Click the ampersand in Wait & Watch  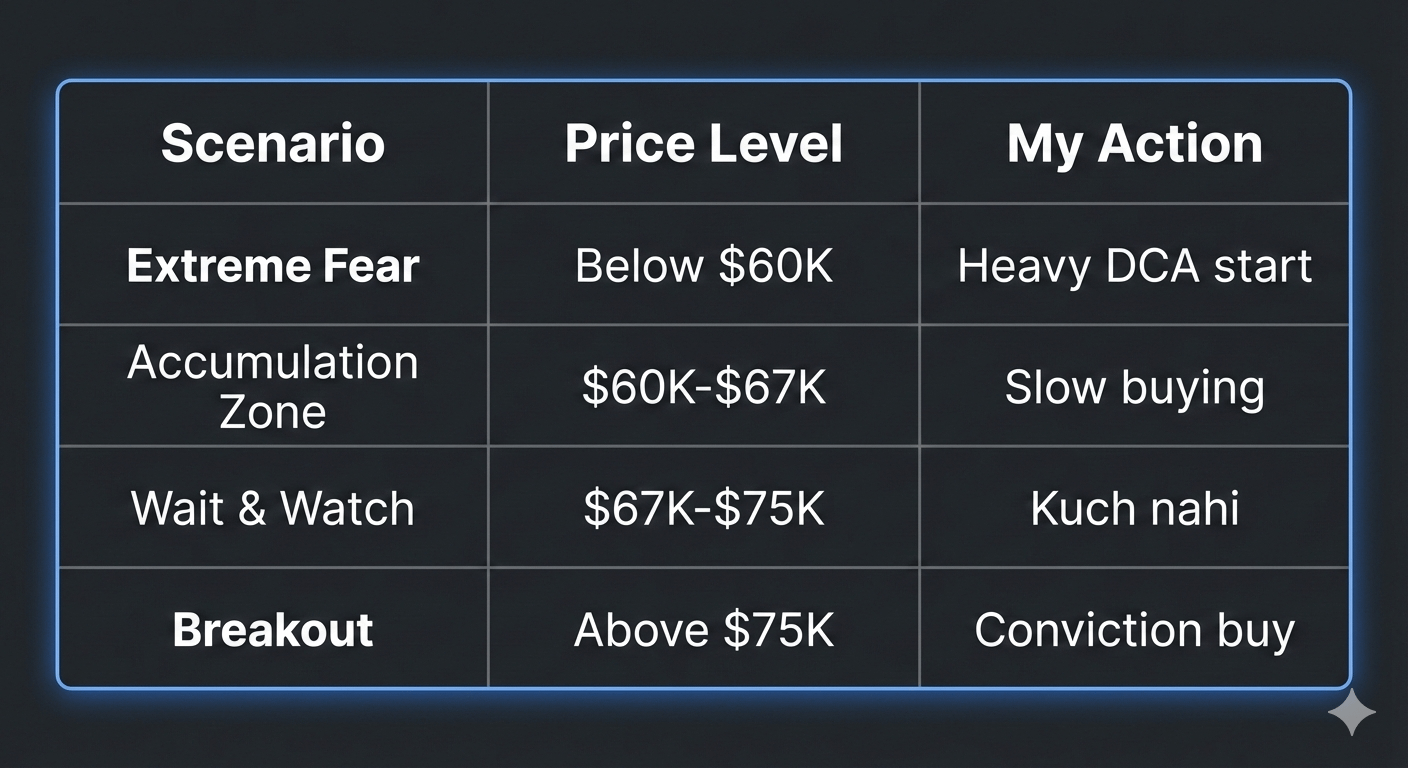252,508
